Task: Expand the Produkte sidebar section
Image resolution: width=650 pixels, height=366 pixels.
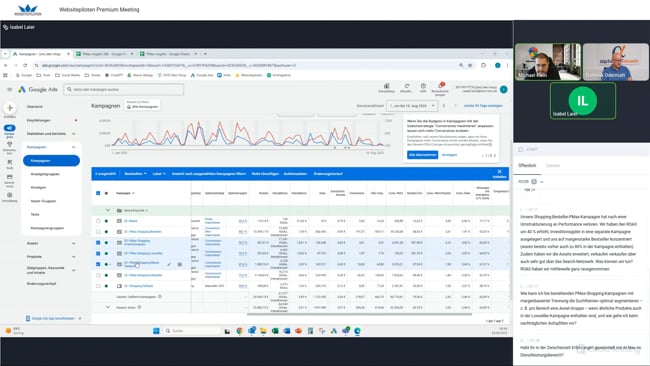Action: (74, 257)
